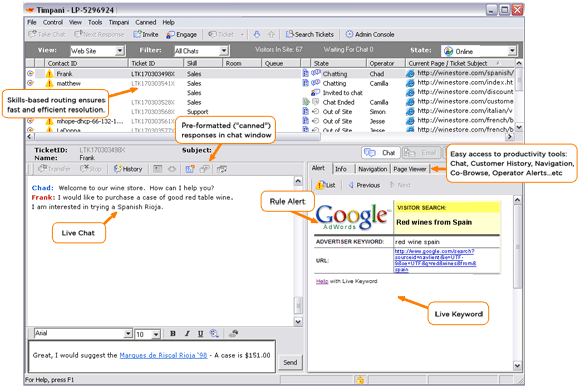Click the Take Chat toolbar button
580x387 pixels.
pos(47,34)
